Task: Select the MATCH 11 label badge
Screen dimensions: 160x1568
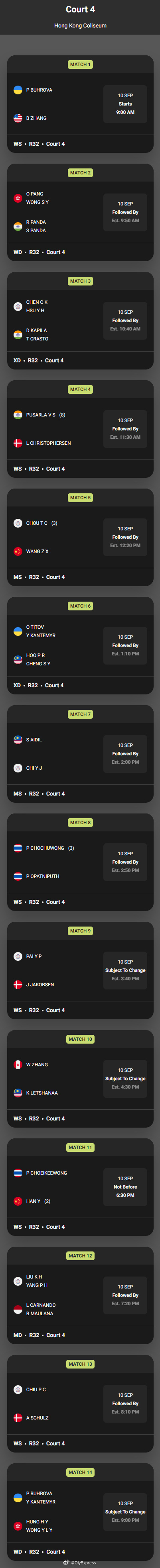Action: (80, 1148)
